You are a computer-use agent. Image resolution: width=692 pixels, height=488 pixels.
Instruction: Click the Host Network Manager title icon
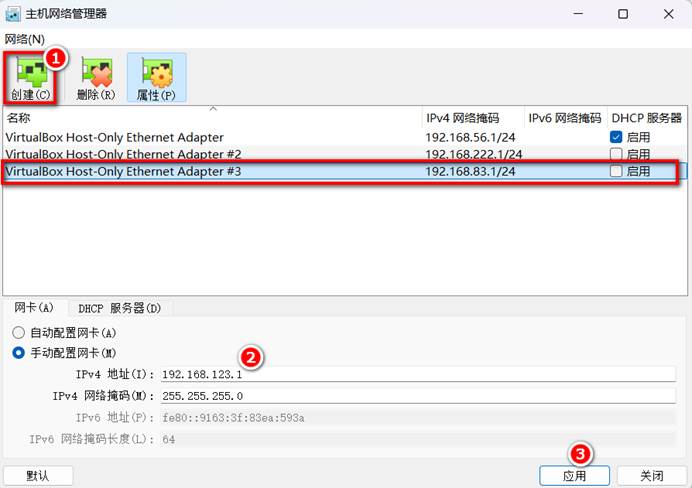click(x=12, y=14)
